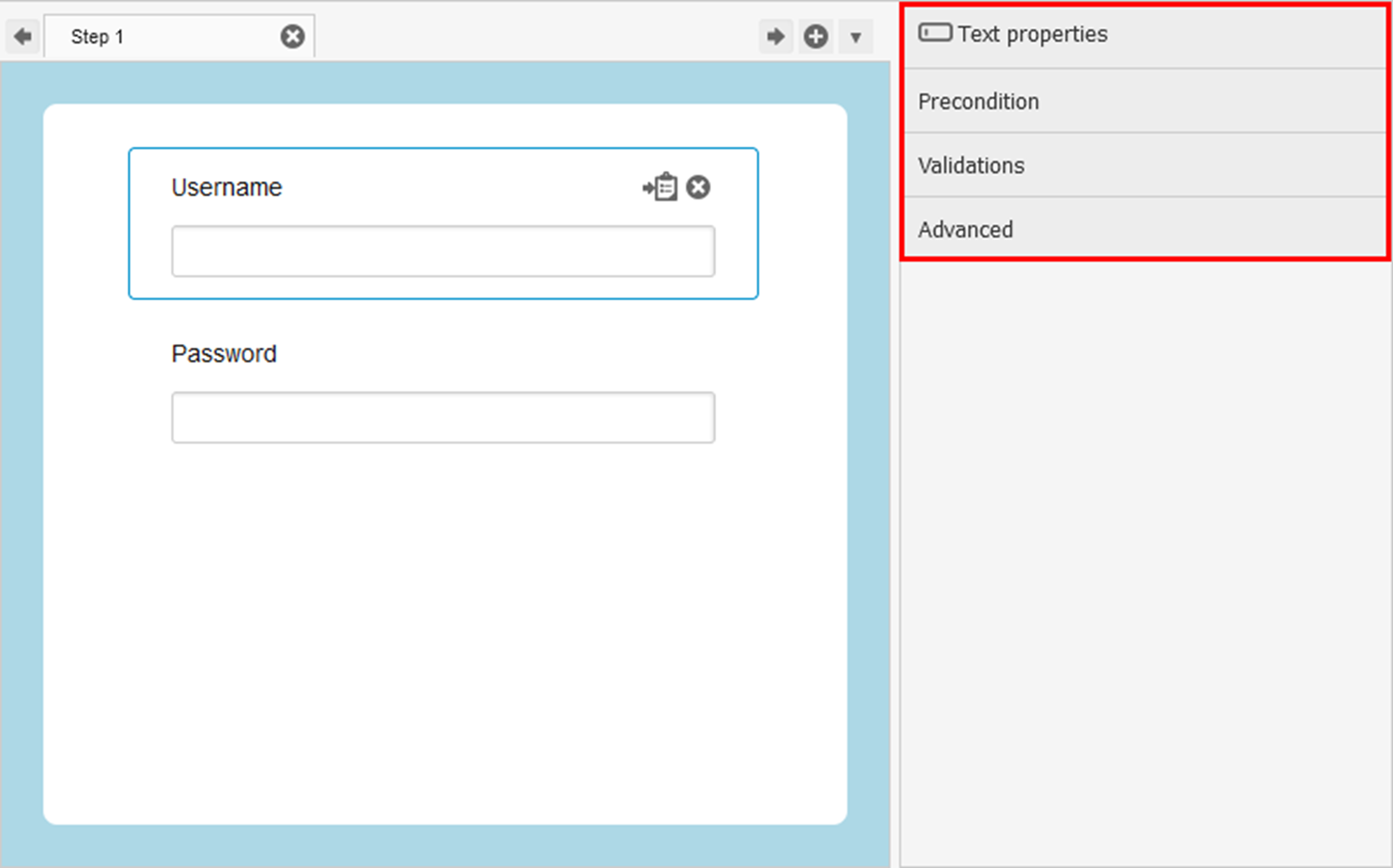
Task: Open the step list dropdown arrow
Action: click(855, 37)
